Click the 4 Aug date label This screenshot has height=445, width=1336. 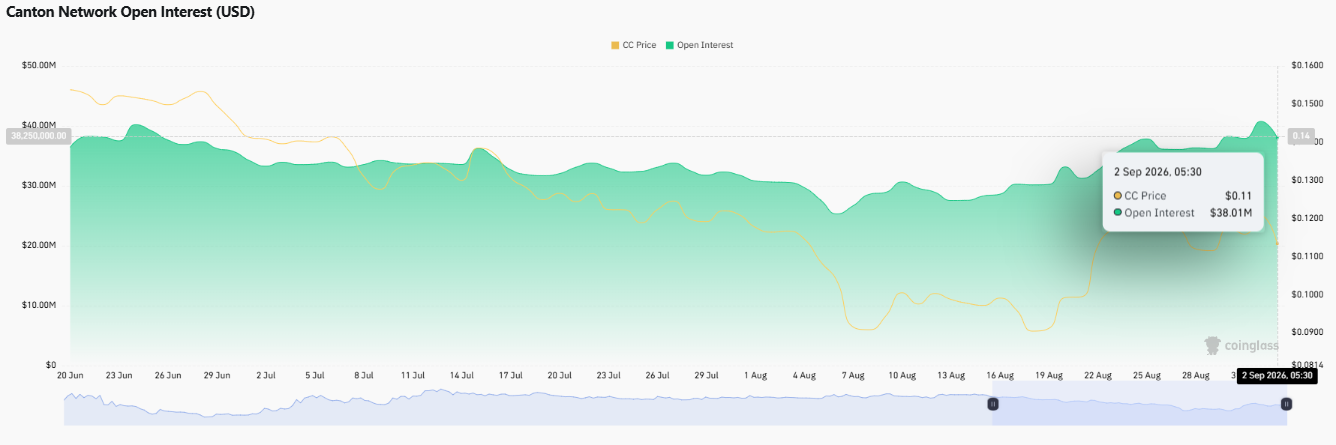pos(805,375)
